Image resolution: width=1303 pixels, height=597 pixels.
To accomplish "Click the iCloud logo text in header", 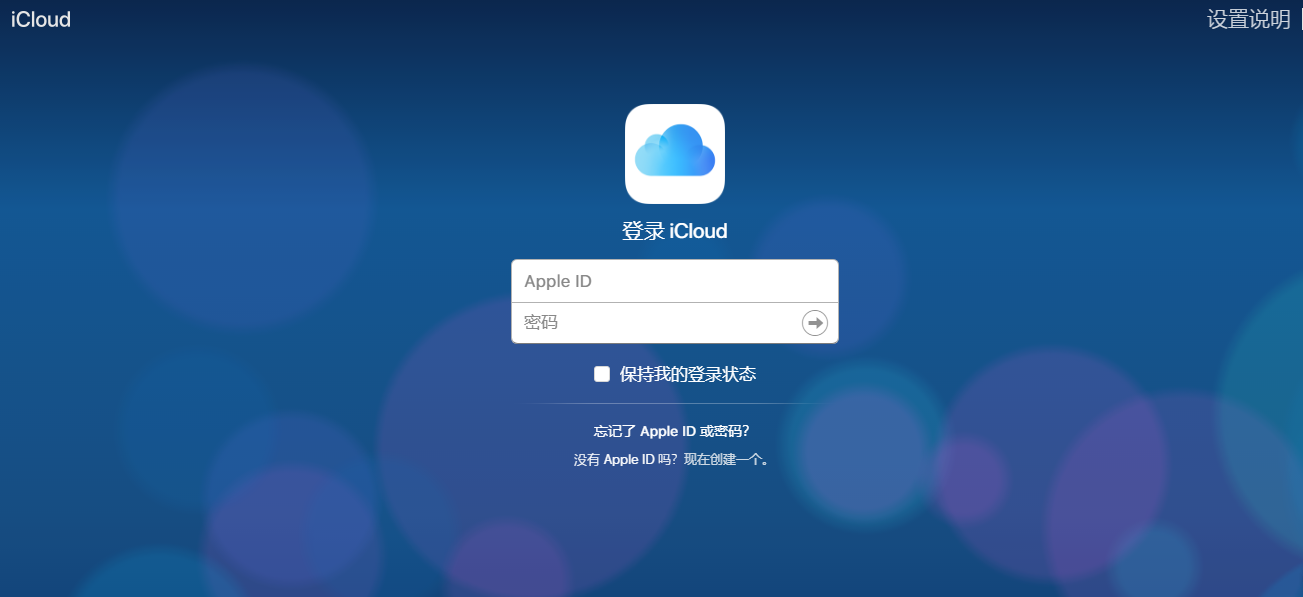I will 41,19.
